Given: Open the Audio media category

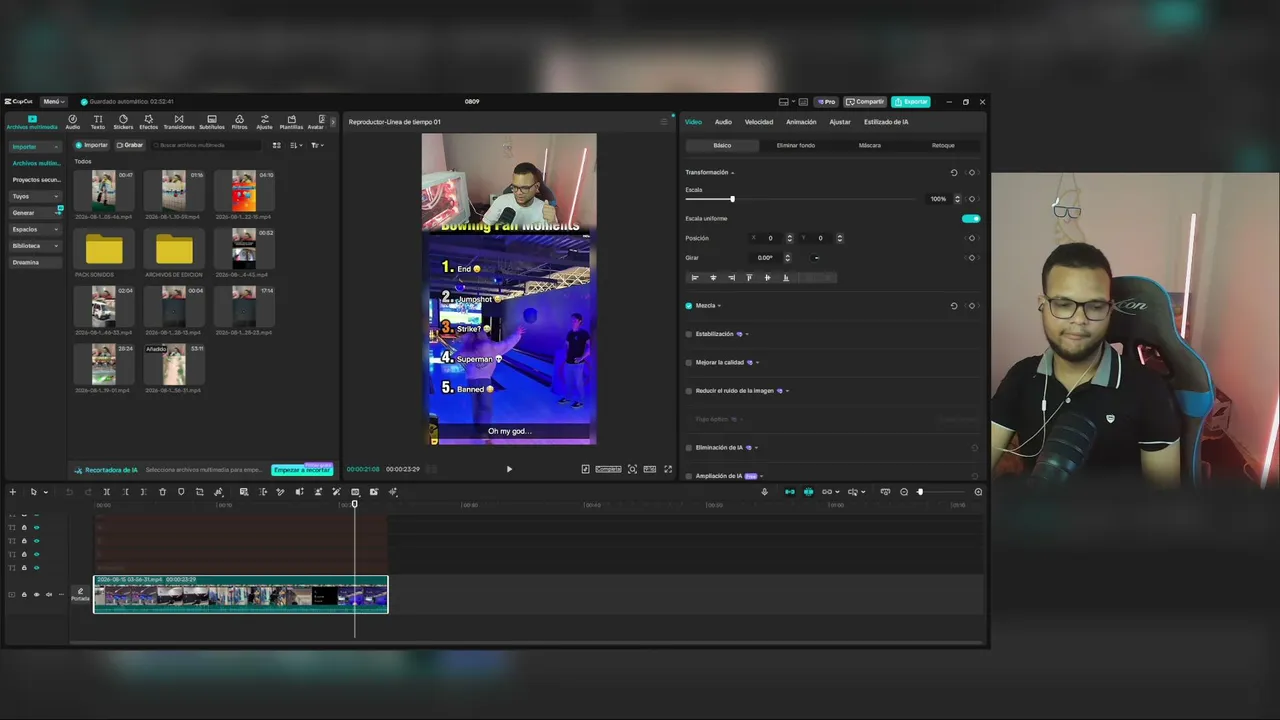Looking at the screenshot, I should tap(73, 122).
